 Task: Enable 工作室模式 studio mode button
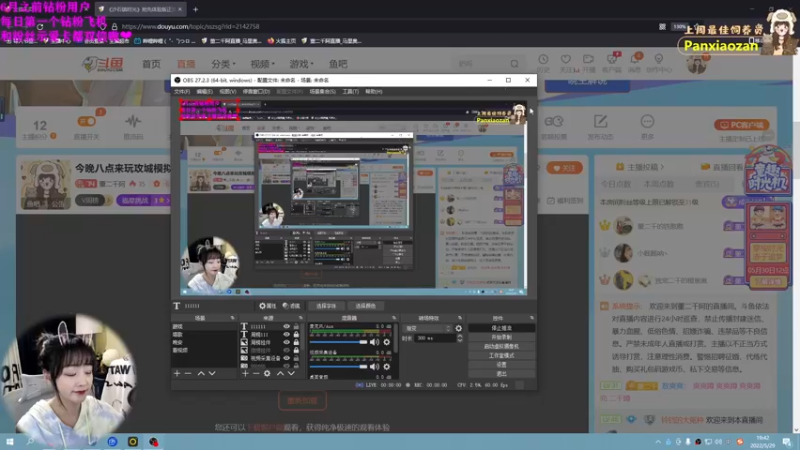coord(502,356)
